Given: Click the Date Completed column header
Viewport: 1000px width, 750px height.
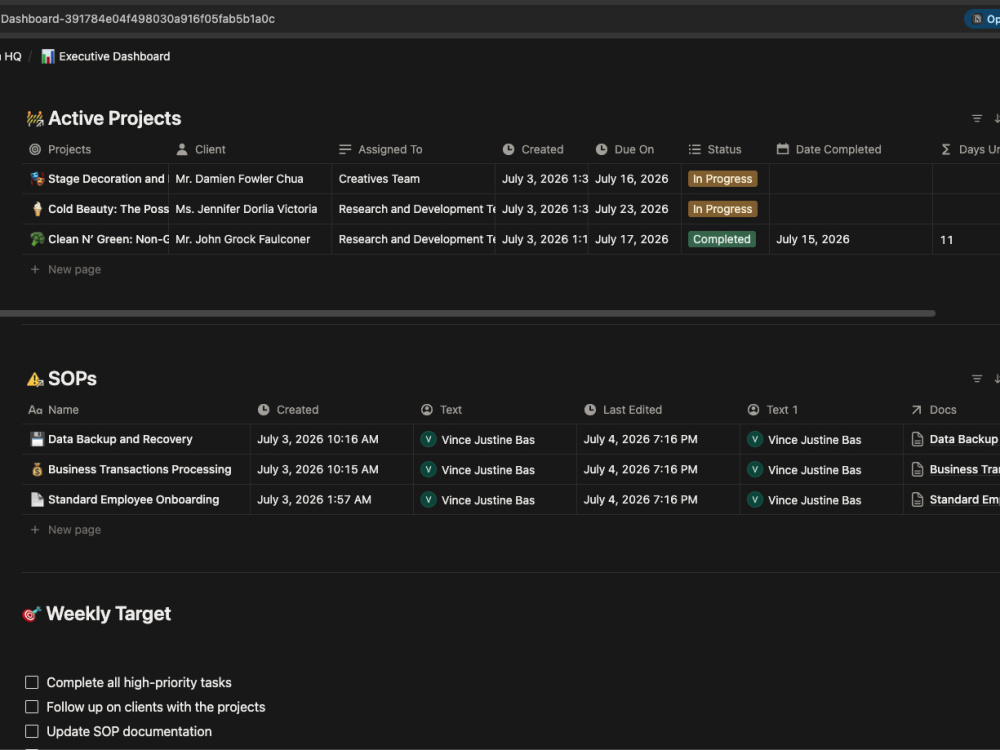Looking at the screenshot, I should pyautogui.click(x=829, y=149).
